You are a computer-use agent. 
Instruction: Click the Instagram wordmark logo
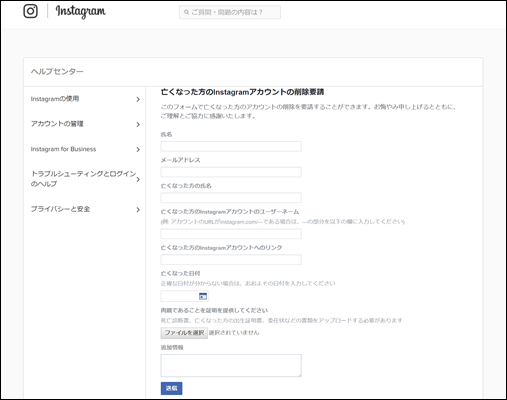point(80,12)
